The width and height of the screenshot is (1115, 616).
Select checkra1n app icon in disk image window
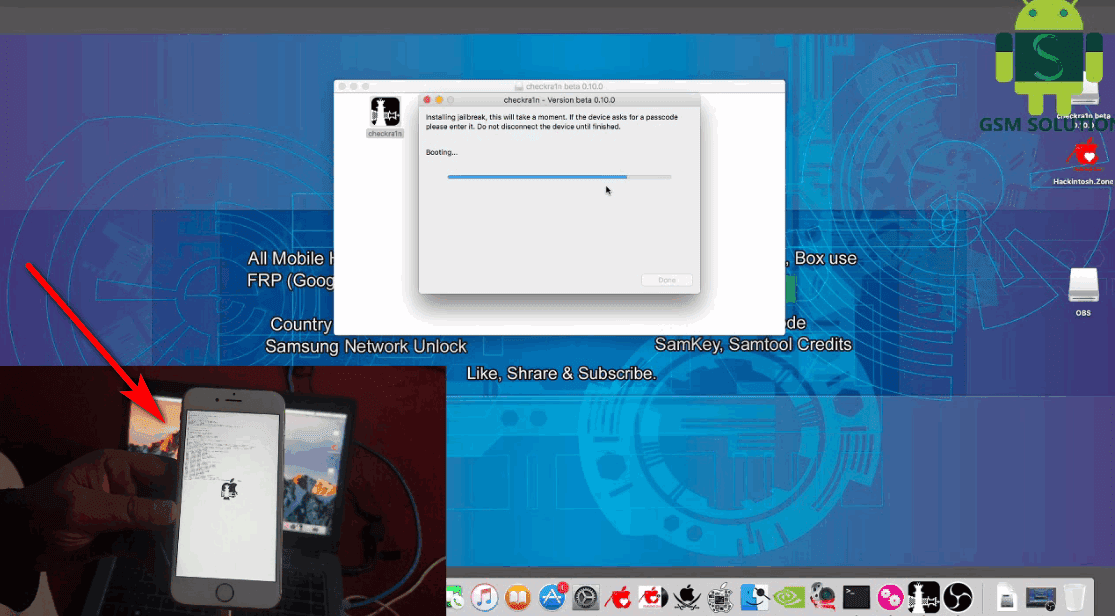click(x=385, y=112)
